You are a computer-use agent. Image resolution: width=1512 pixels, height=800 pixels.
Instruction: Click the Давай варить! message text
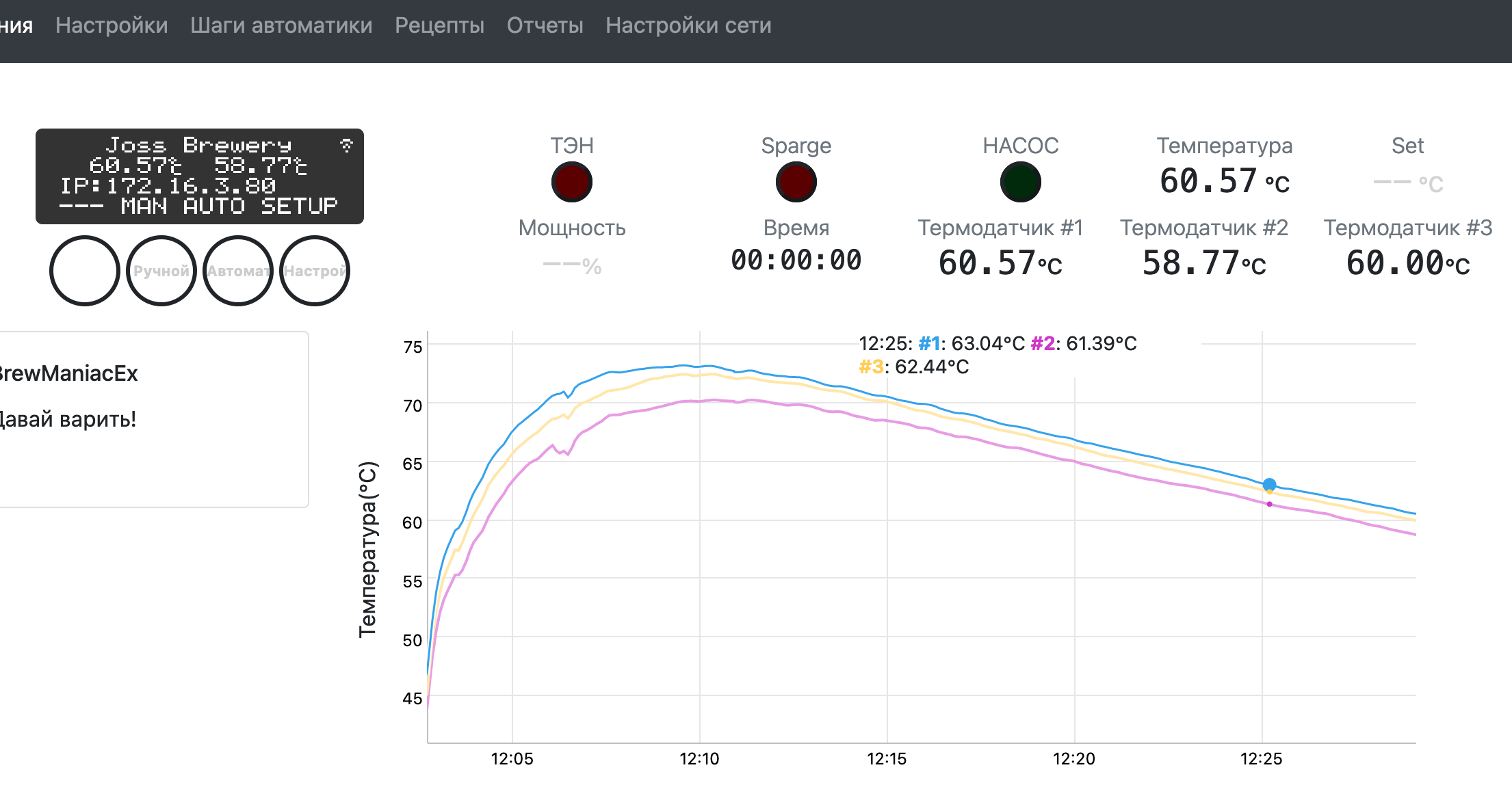point(67,418)
